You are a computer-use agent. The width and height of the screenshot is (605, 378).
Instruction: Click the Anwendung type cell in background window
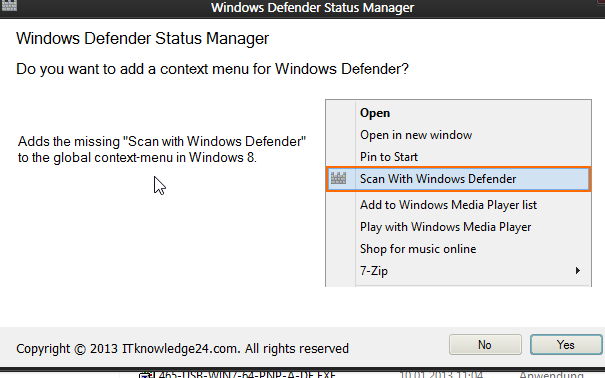[551, 375]
